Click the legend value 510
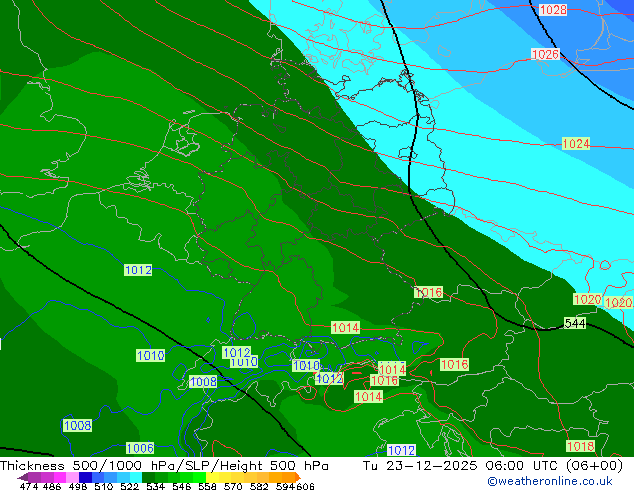This screenshot has height=490, width=634. (104, 486)
